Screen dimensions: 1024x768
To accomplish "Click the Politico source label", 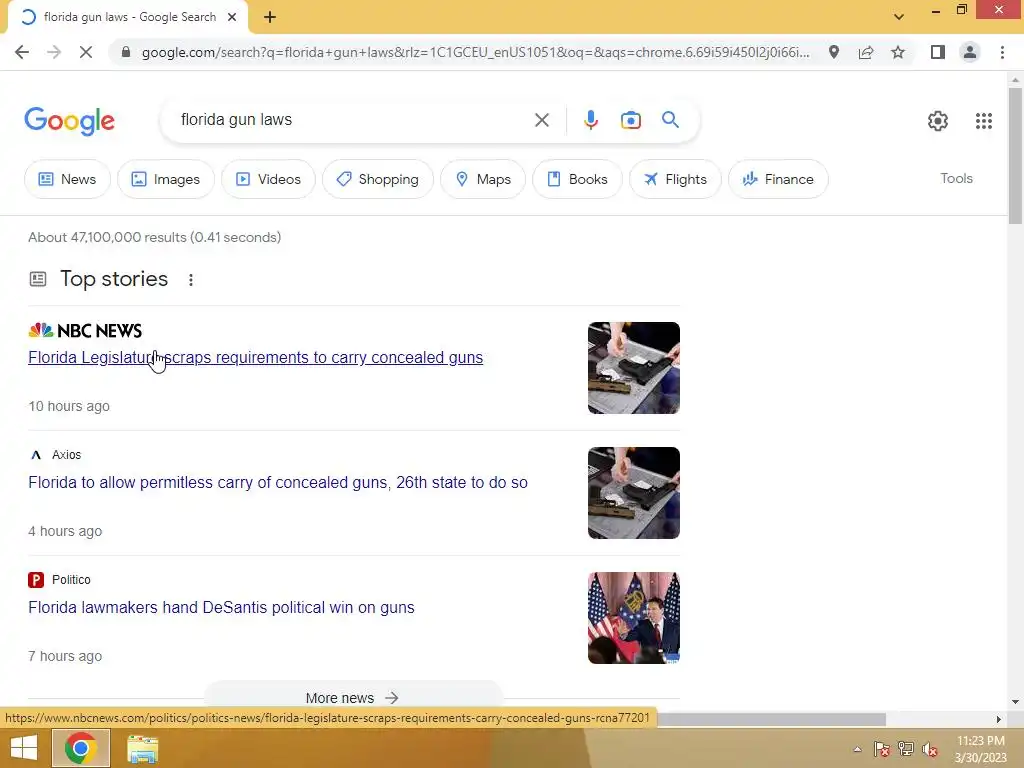I will (71, 580).
